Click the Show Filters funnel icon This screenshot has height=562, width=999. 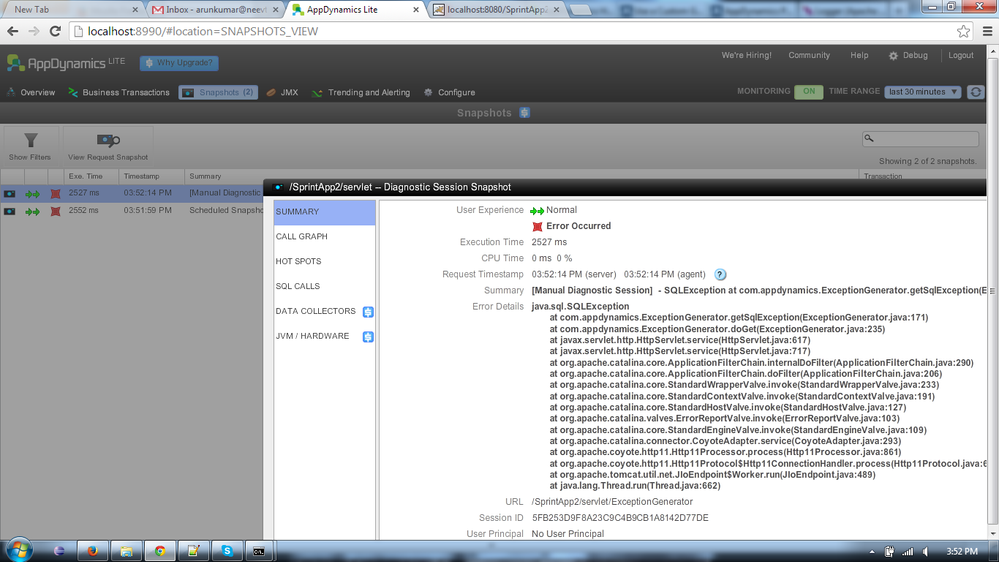click(30, 141)
